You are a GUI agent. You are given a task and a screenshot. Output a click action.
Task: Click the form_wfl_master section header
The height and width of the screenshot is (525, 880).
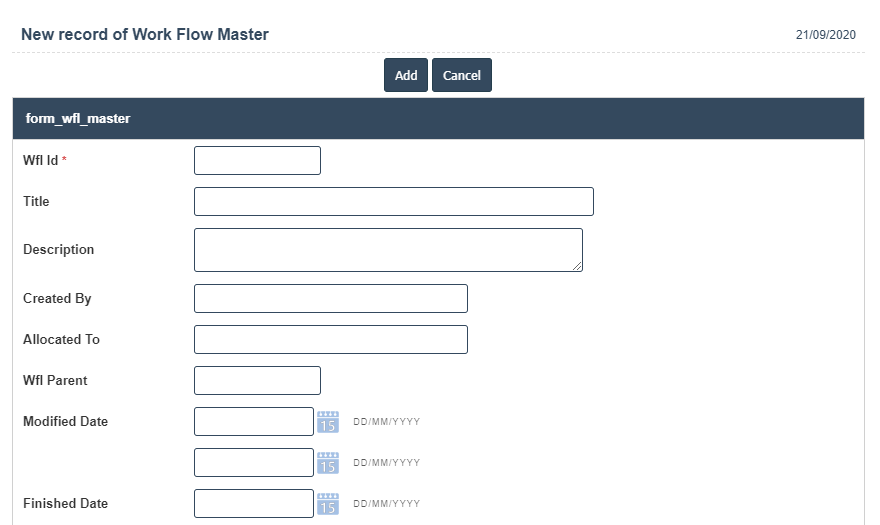click(x=78, y=118)
